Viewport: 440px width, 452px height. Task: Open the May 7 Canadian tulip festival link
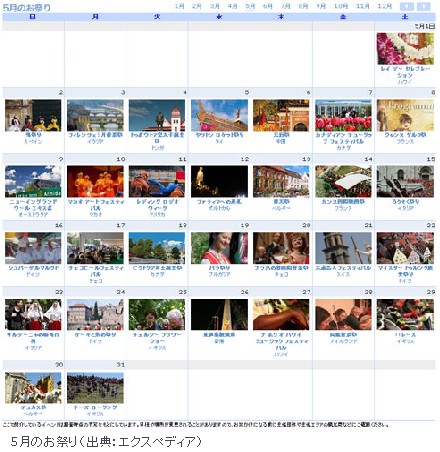(343, 138)
